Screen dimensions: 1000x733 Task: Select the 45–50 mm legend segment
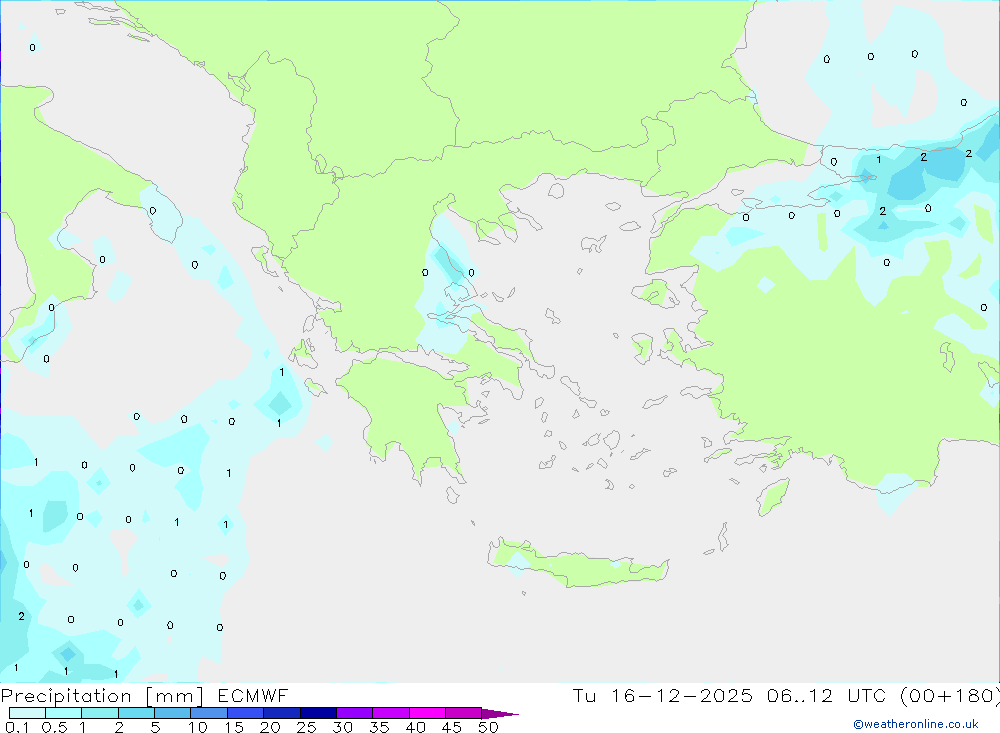(464, 713)
